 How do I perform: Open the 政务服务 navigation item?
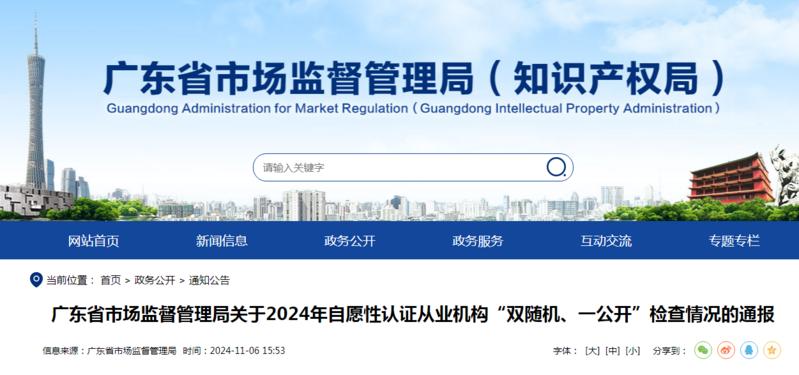[x=477, y=241]
